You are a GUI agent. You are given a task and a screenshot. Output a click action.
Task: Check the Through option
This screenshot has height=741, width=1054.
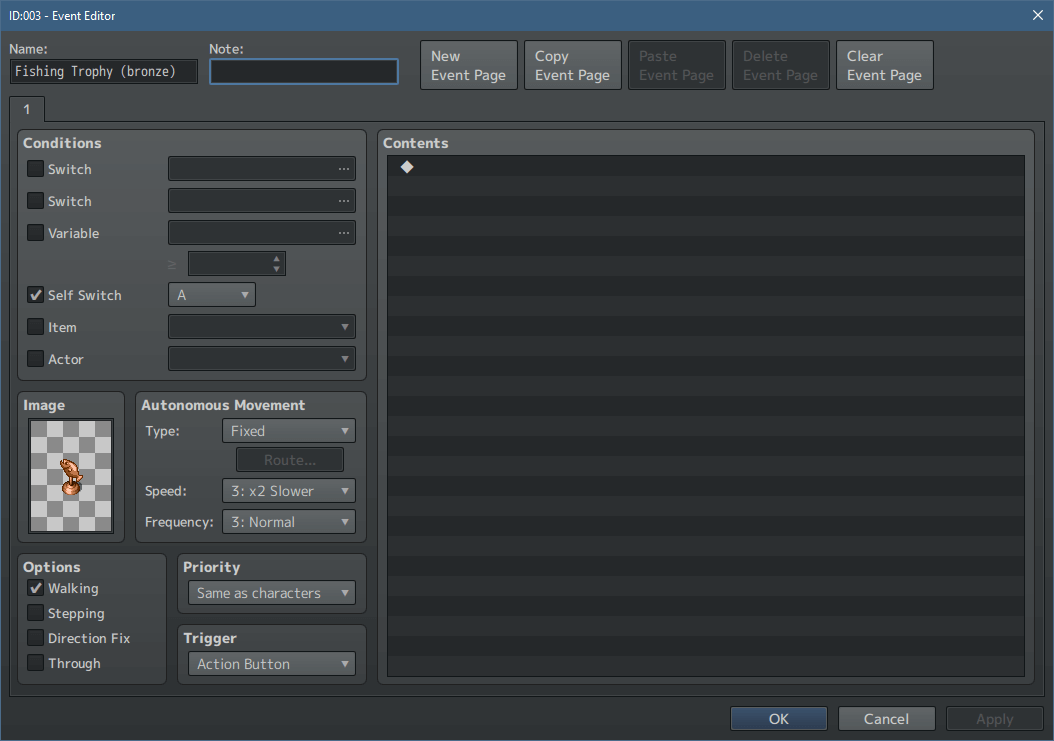coord(35,662)
